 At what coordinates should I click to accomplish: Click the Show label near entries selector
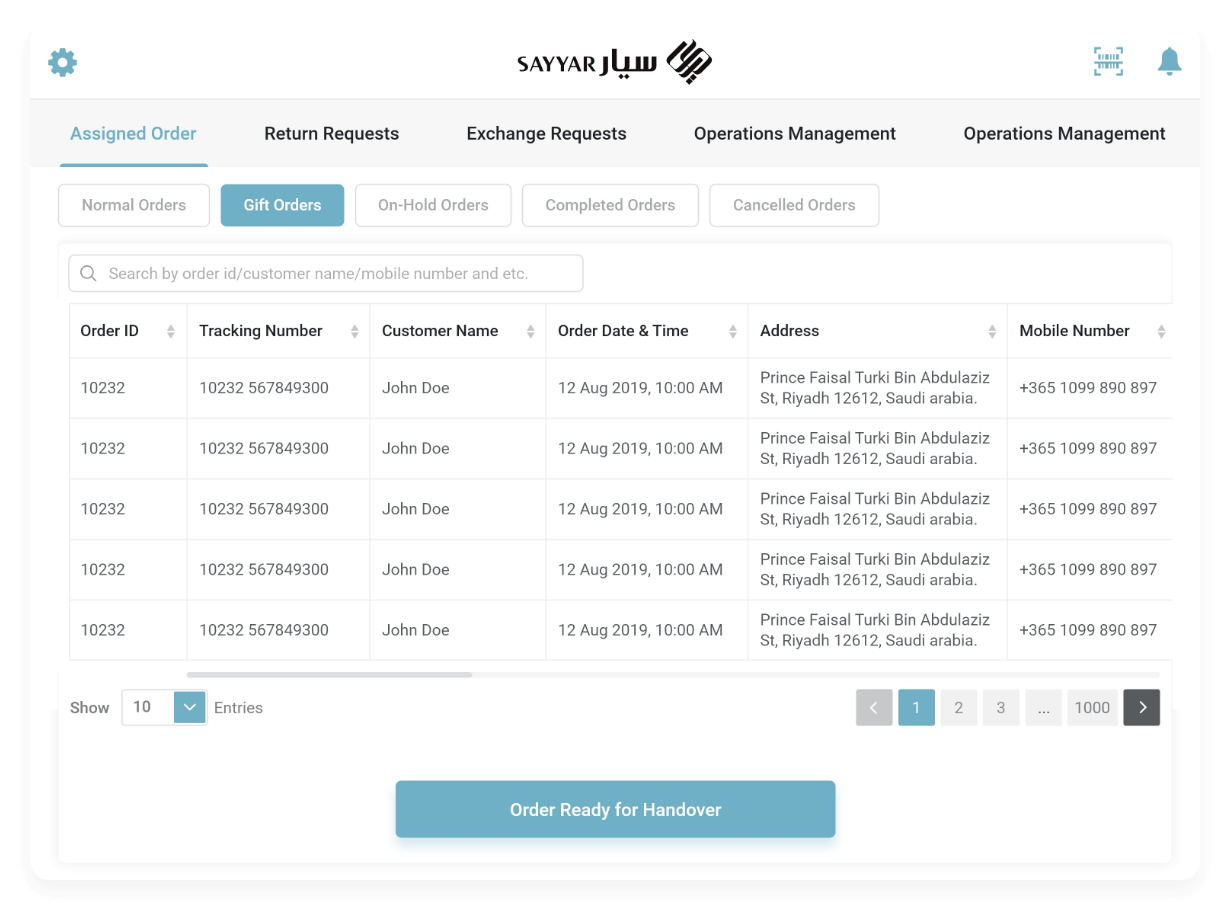coord(90,707)
